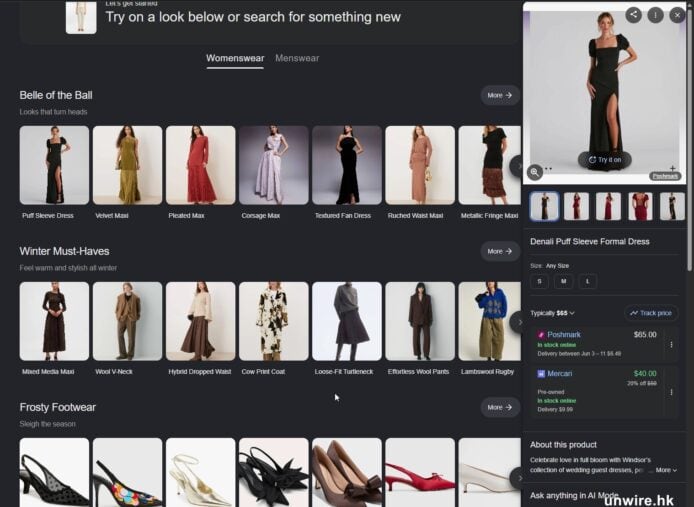694x507 pixels.
Task: Open the Poshmark seller link
Action: coord(563,335)
